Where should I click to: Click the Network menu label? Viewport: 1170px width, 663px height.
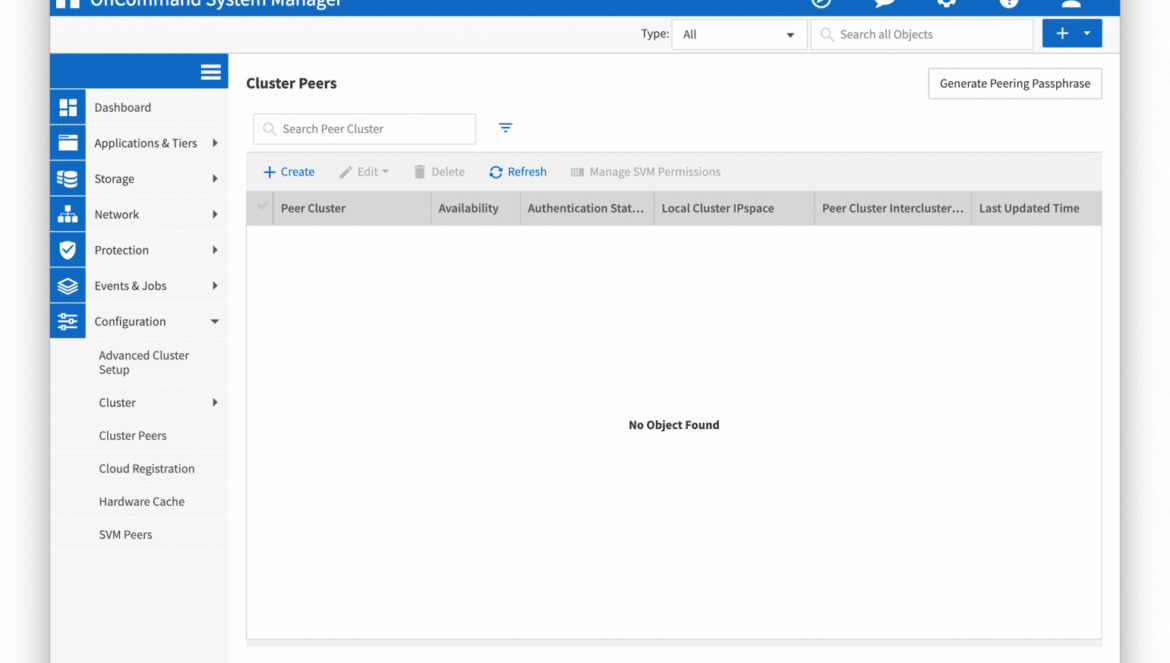pos(116,215)
